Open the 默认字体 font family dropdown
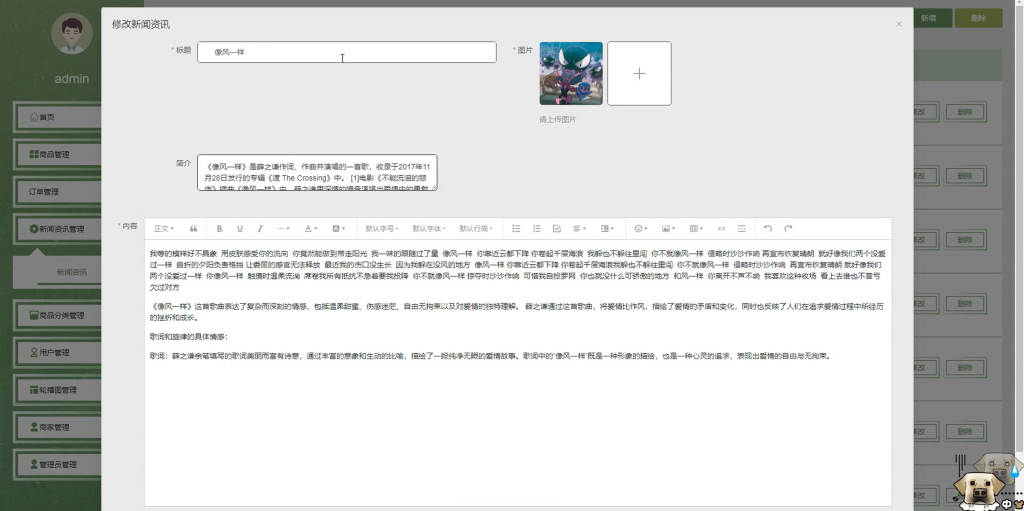Viewport: 1024px width, 511px height. (429, 229)
